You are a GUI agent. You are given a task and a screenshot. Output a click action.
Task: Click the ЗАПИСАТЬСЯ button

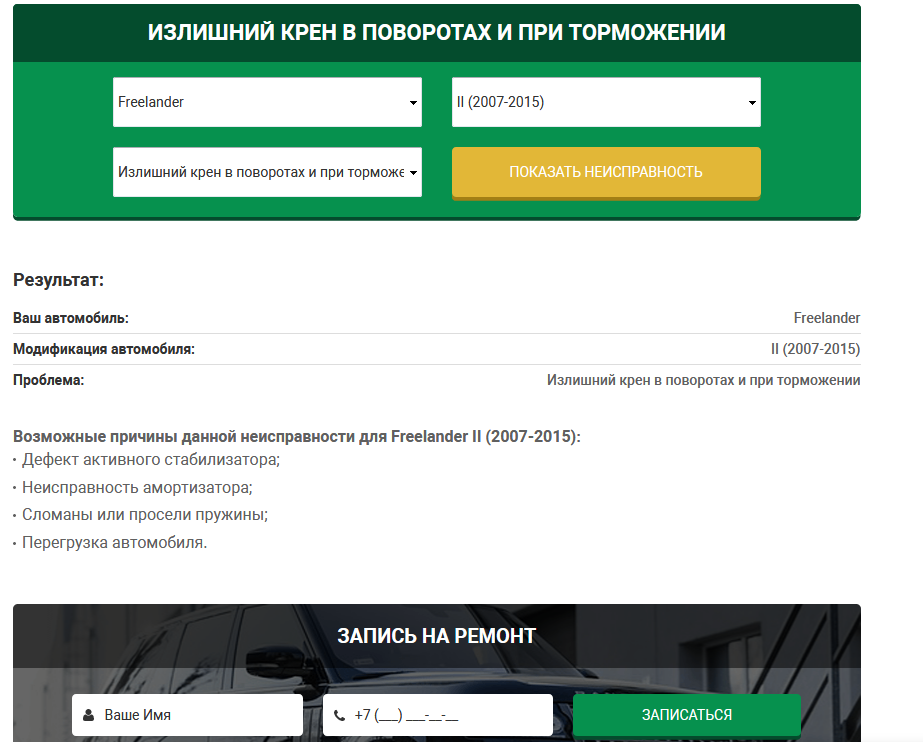tap(687, 715)
